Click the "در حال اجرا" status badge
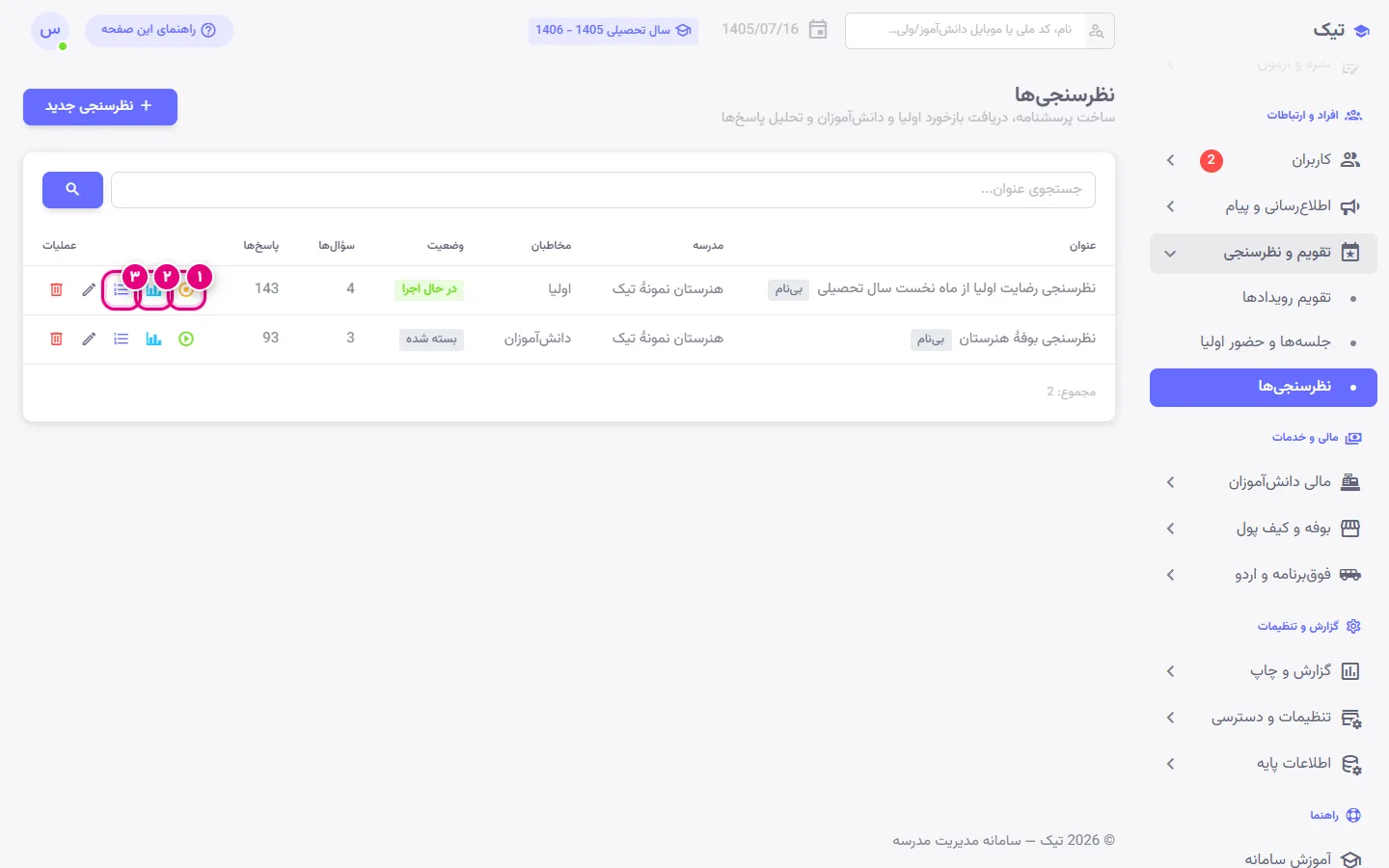This screenshot has height=868, width=1389. point(429,289)
